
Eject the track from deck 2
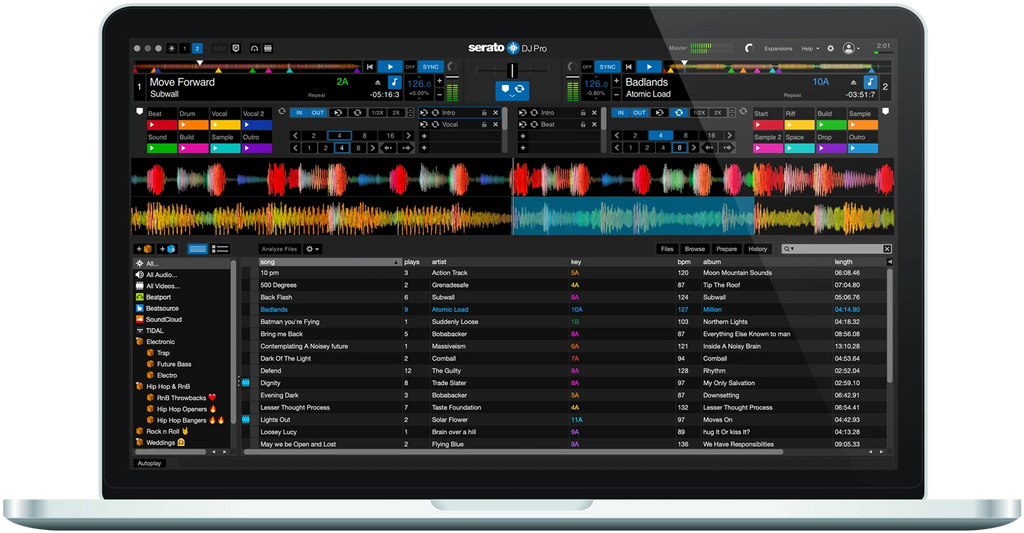853,82
